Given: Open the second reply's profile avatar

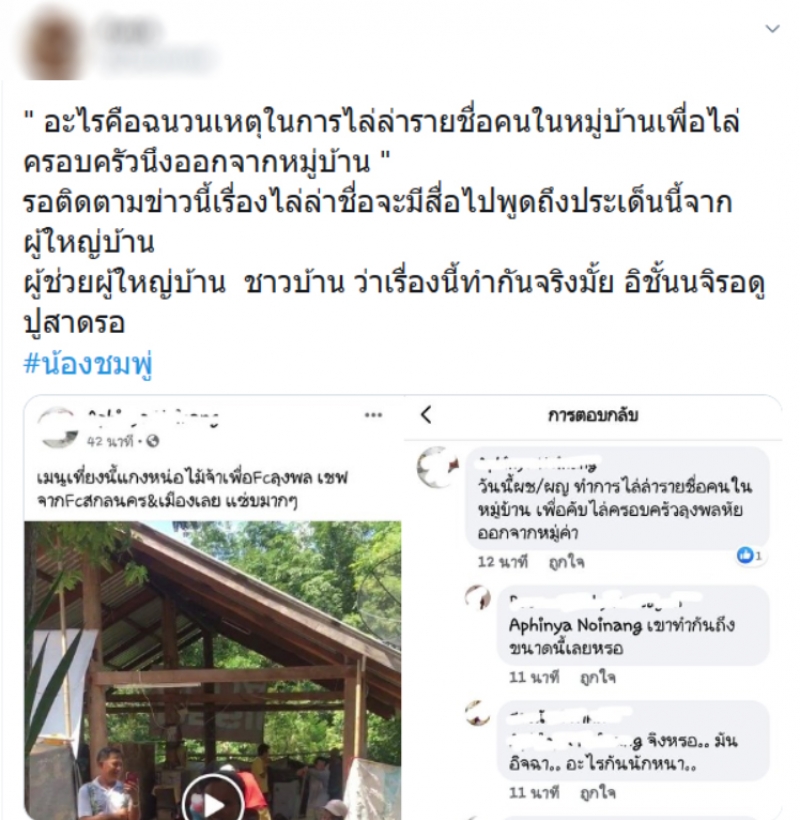Looking at the screenshot, I should point(478,598).
